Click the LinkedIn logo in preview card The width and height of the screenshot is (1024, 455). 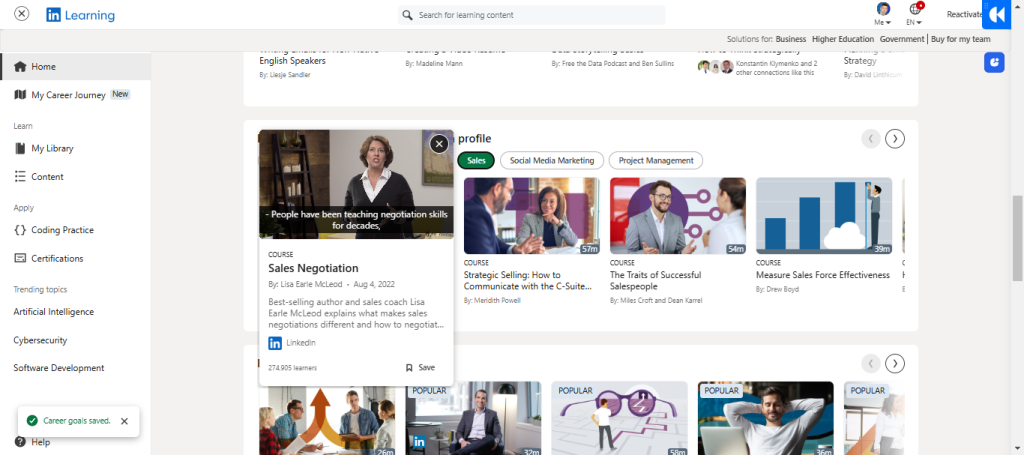tap(275, 343)
